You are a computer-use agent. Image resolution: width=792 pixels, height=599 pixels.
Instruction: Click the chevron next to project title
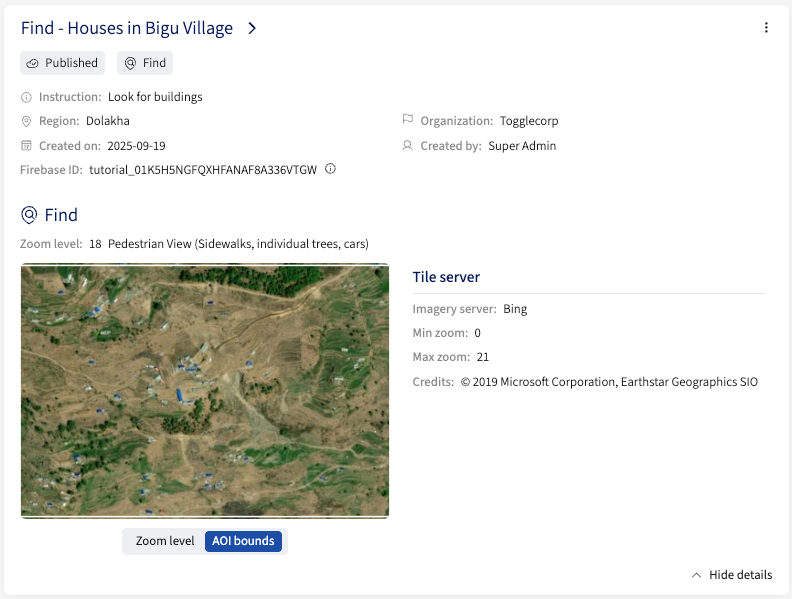tap(252, 28)
